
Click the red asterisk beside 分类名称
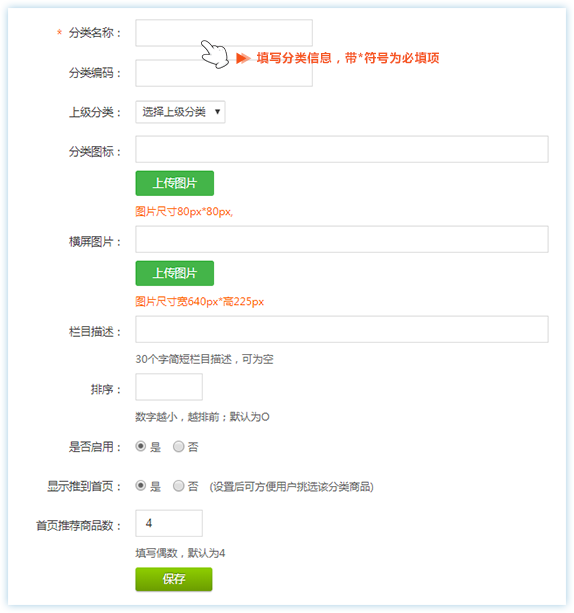point(59,32)
